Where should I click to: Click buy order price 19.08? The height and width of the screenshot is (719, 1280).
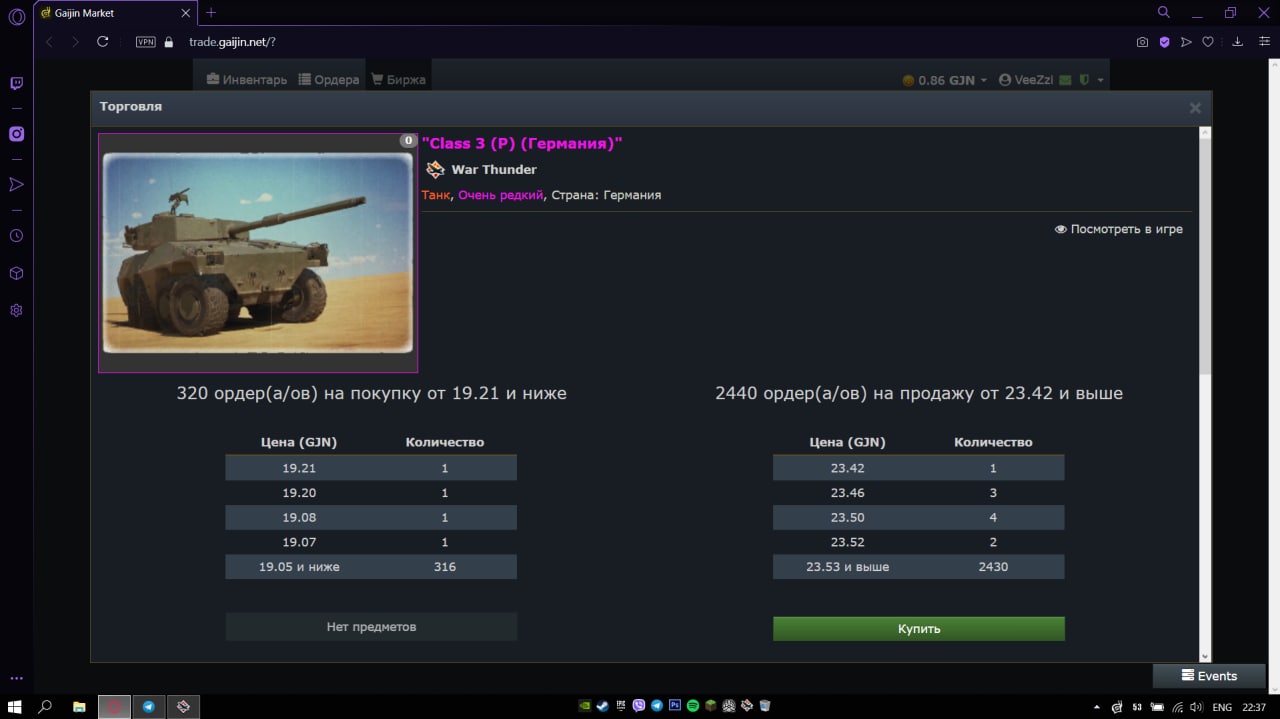pos(299,518)
